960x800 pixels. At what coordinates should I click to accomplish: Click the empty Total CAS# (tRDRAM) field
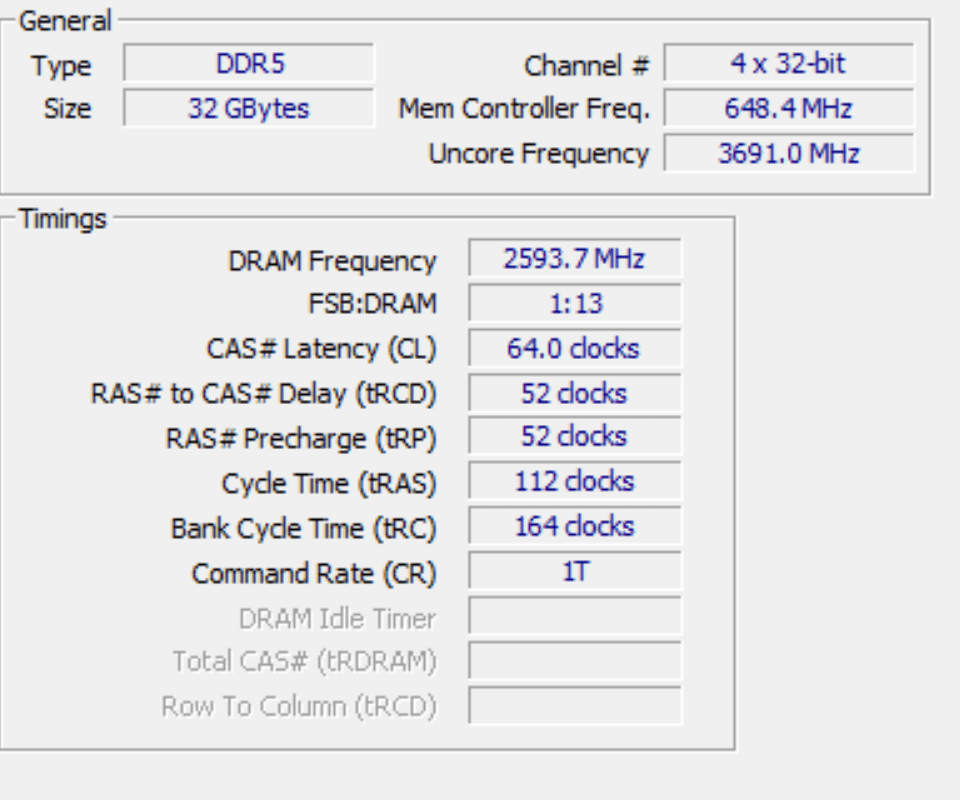point(575,660)
